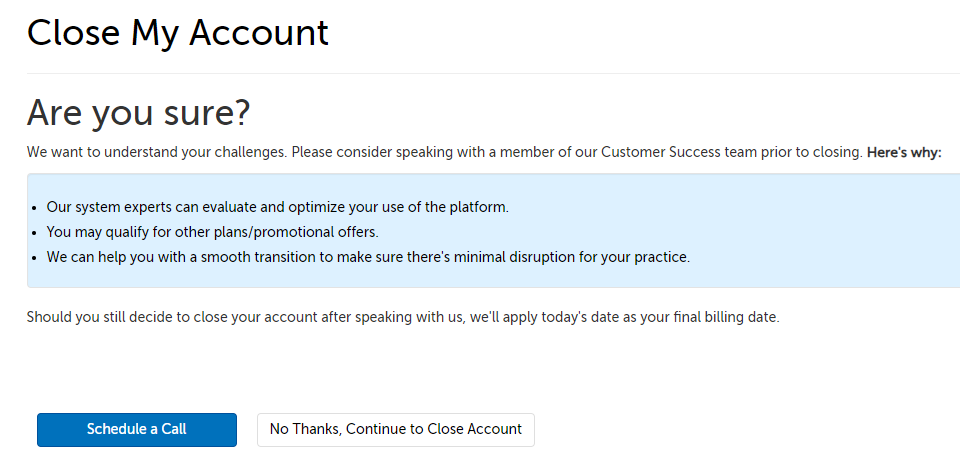Click the system experts bullet point
The width and height of the screenshot is (960, 467).
coord(278,207)
